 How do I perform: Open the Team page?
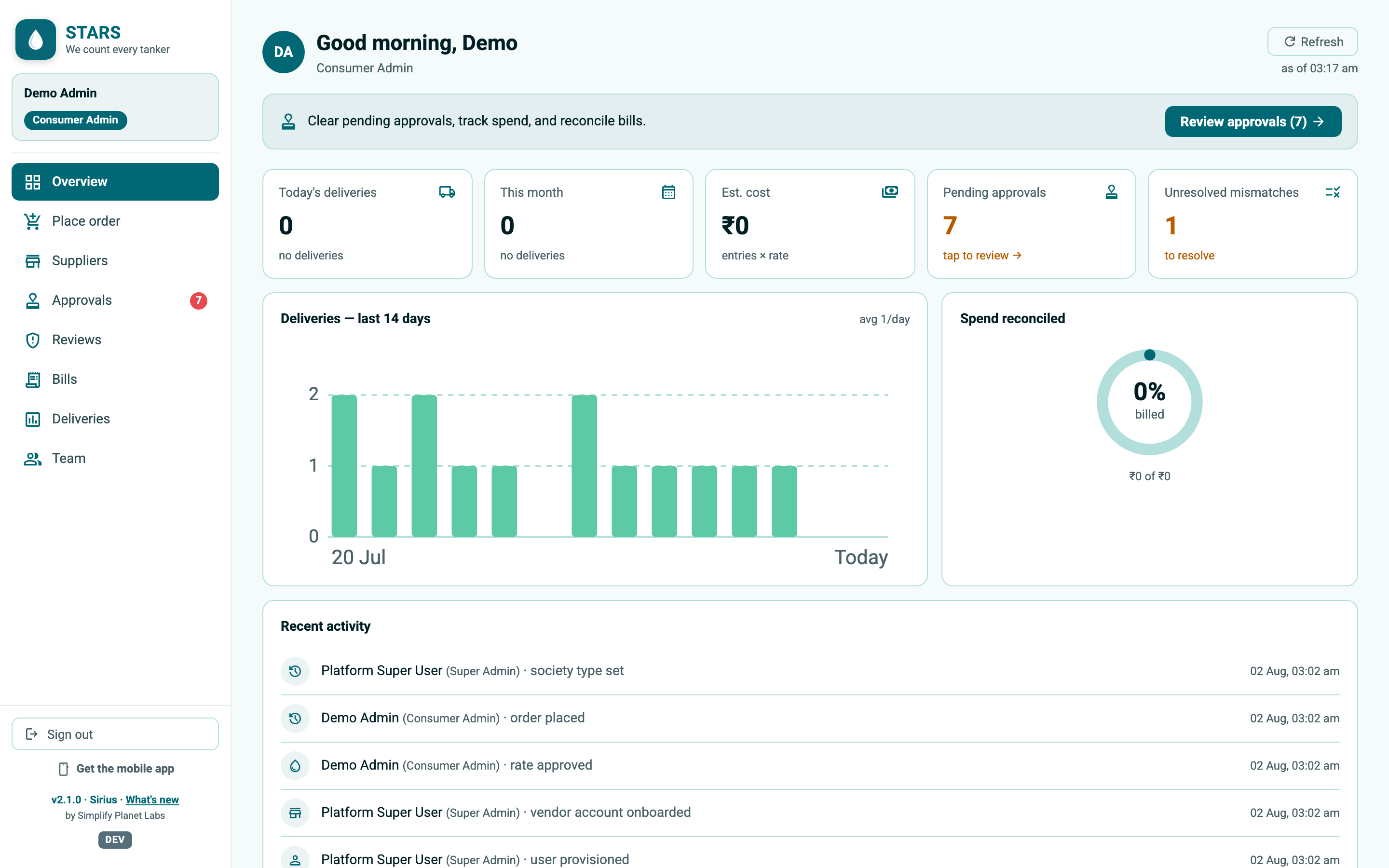point(115,459)
